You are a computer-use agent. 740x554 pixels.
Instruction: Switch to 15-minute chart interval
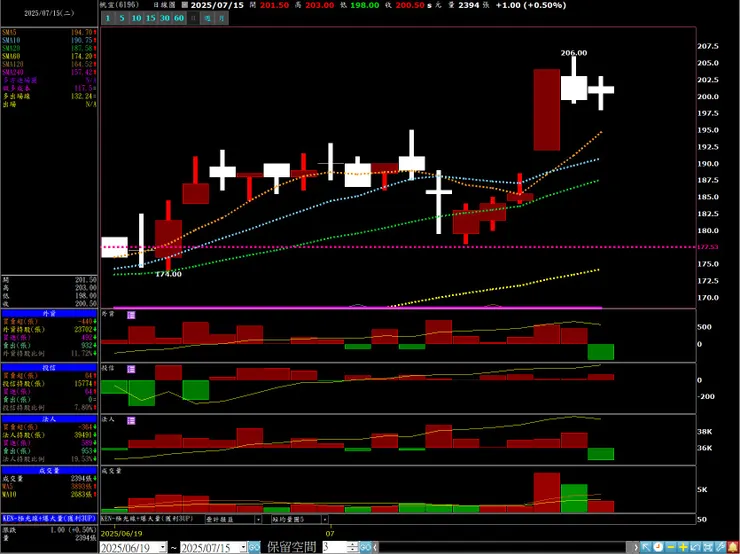click(151, 18)
